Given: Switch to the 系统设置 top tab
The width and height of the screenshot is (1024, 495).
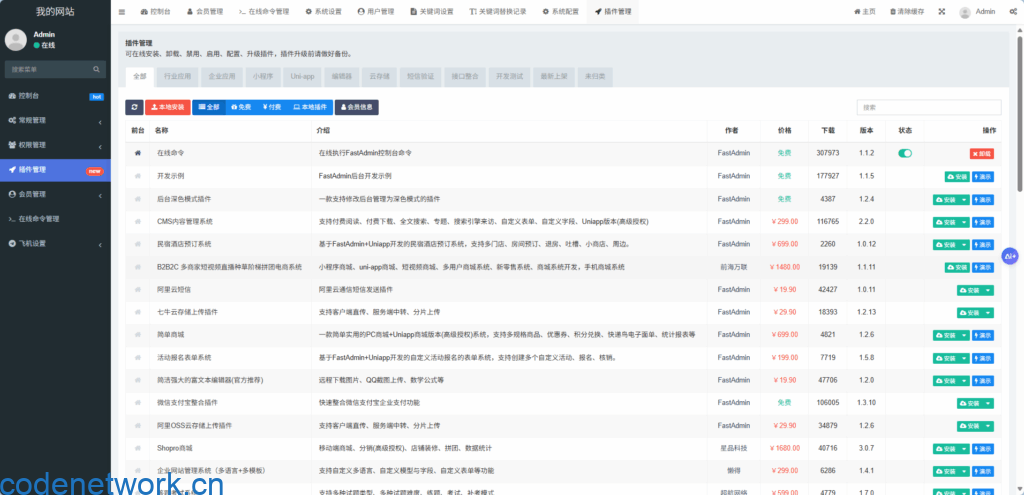Looking at the screenshot, I should 324,12.
